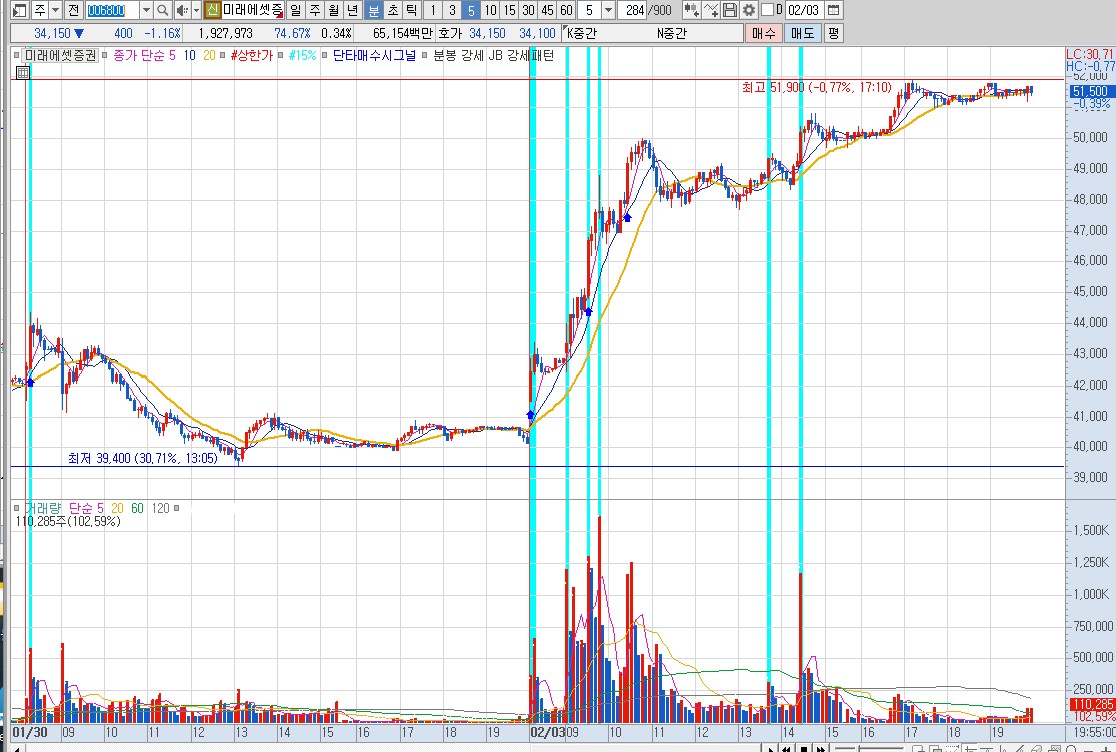Click the current price 34,150 value
The height and width of the screenshot is (752, 1116).
52,33
